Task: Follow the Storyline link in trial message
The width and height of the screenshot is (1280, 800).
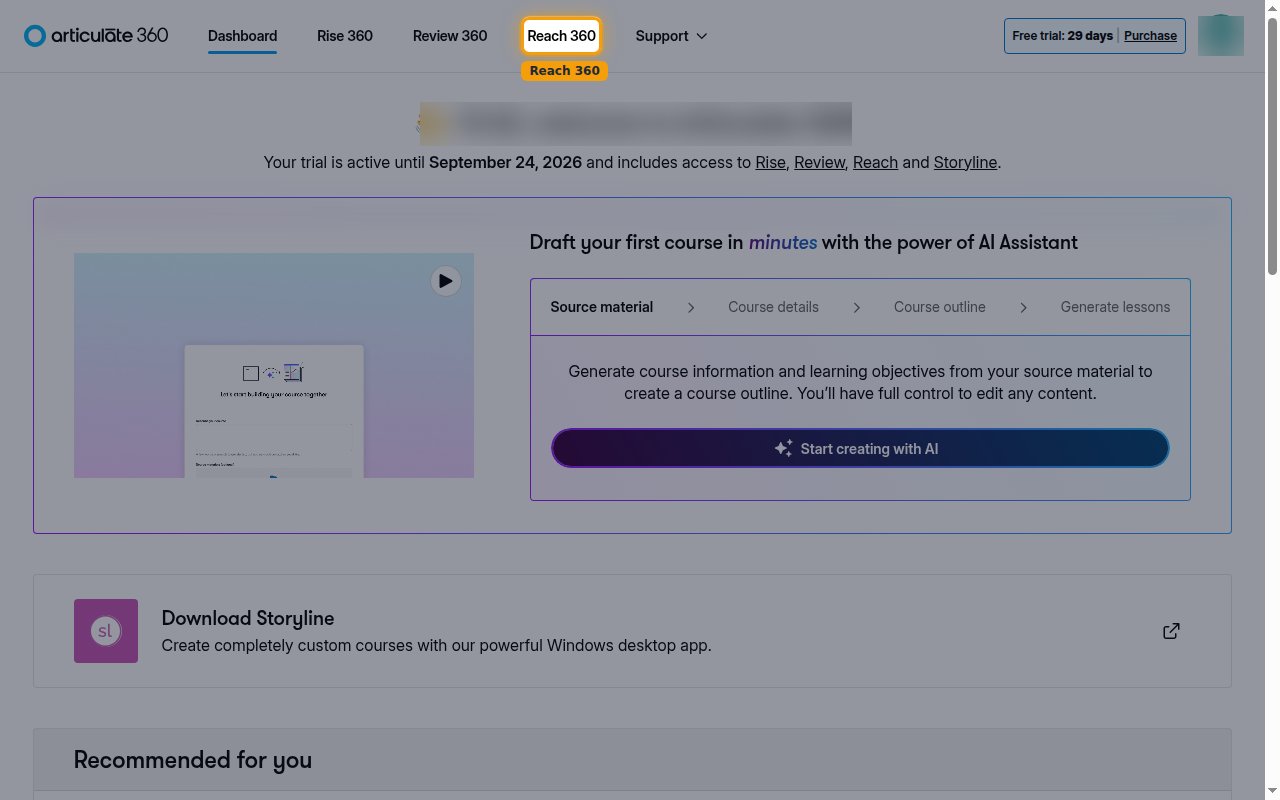Action: [x=965, y=162]
